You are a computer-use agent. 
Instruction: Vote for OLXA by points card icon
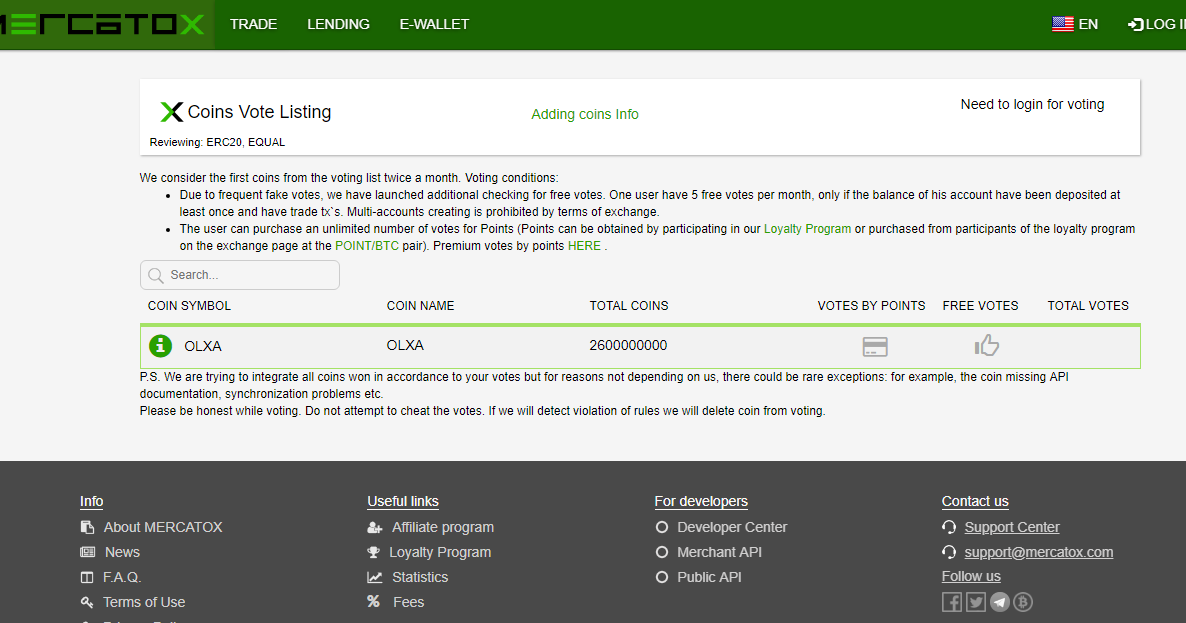click(x=875, y=347)
